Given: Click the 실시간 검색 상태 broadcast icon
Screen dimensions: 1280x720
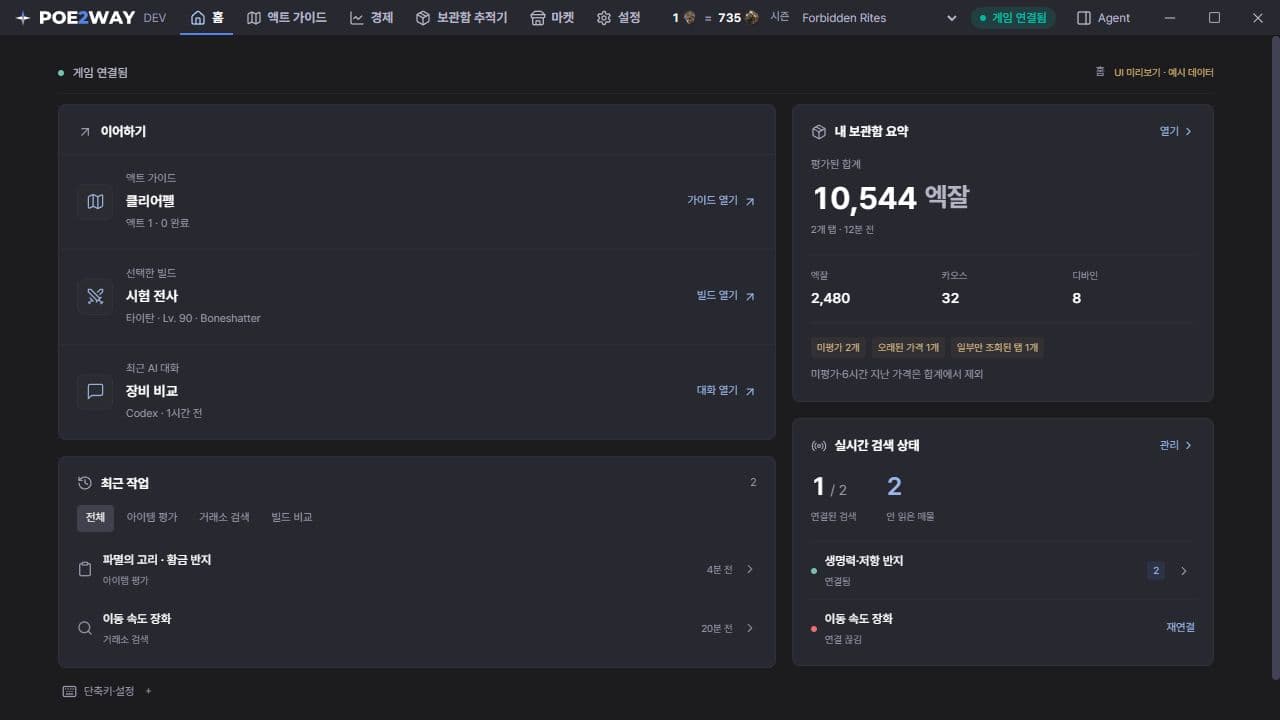Looking at the screenshot, I should pyautogui.click(x=819, y=446).
